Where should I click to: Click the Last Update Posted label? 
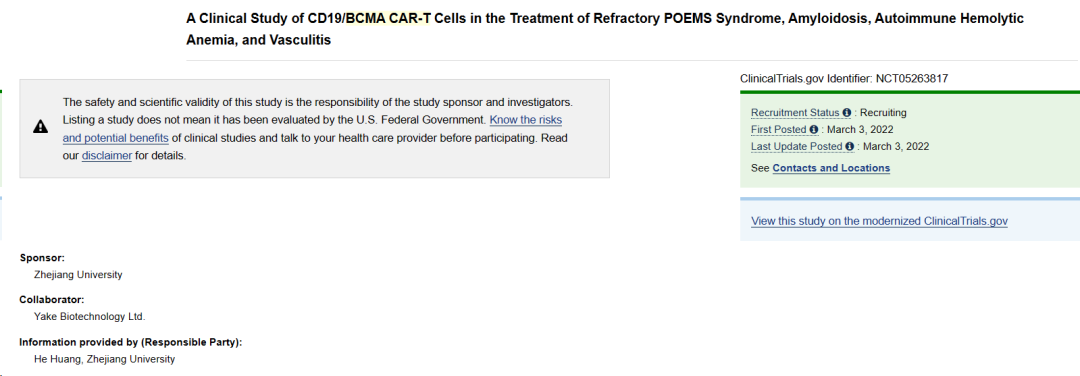tap(796, 147)
